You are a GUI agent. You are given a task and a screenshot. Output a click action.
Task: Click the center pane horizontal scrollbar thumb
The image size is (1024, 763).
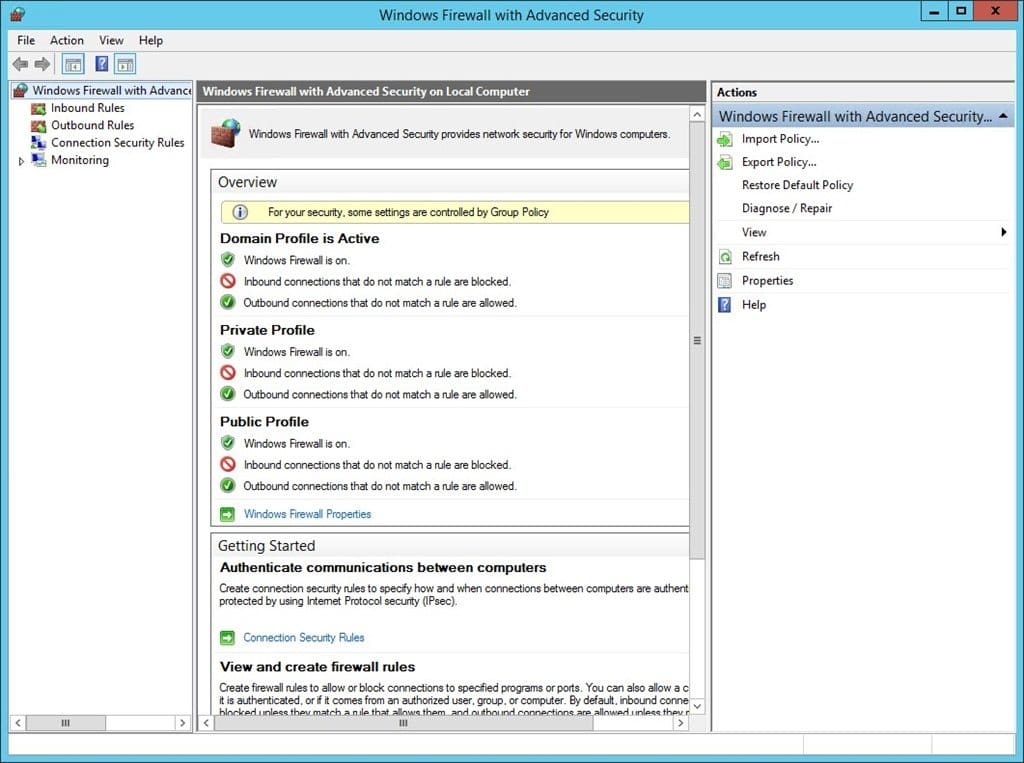click(x=404, y=723)
